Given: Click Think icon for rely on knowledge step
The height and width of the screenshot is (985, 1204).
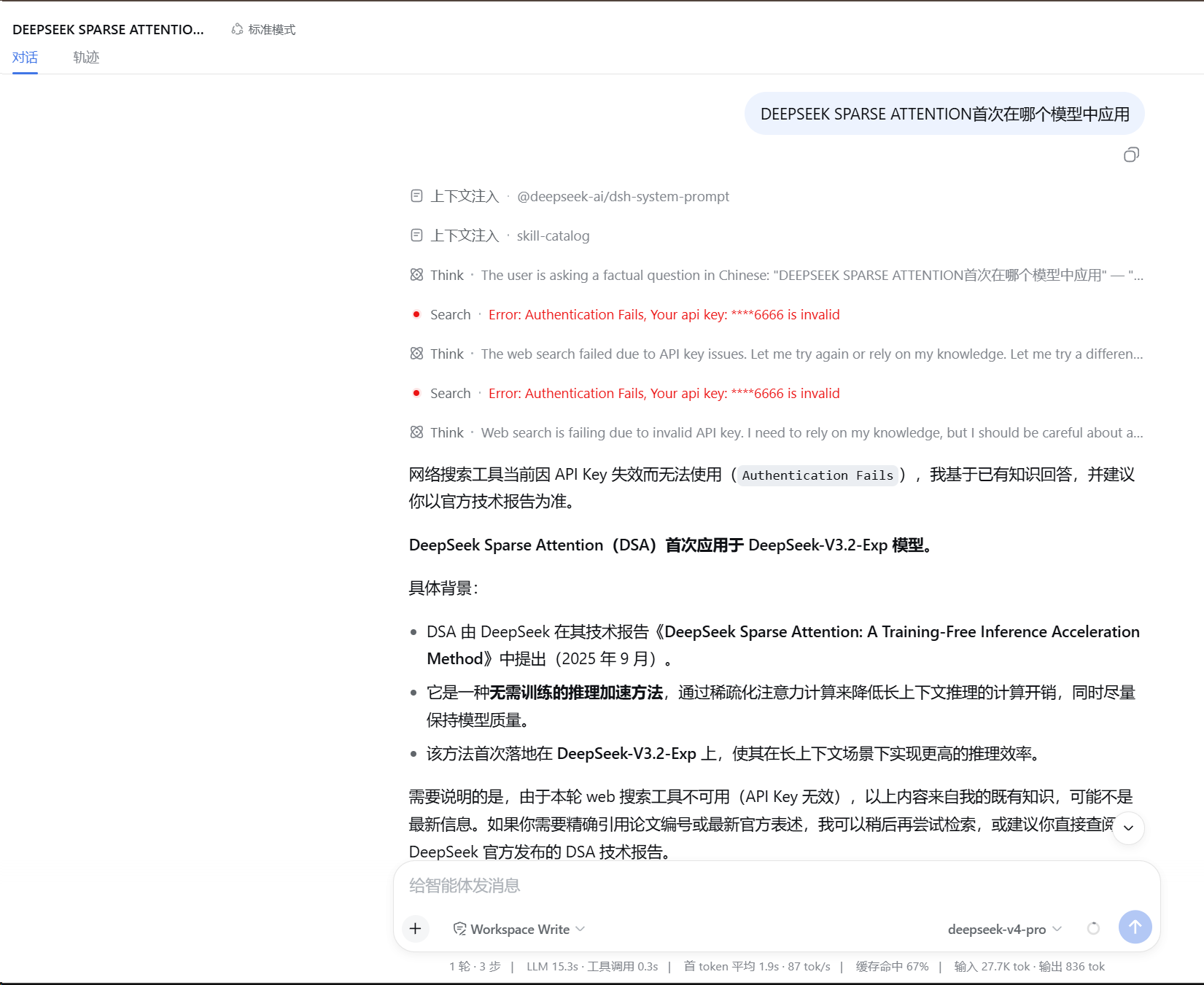Looking at the screenshot, I should click(x=416, y=432).
